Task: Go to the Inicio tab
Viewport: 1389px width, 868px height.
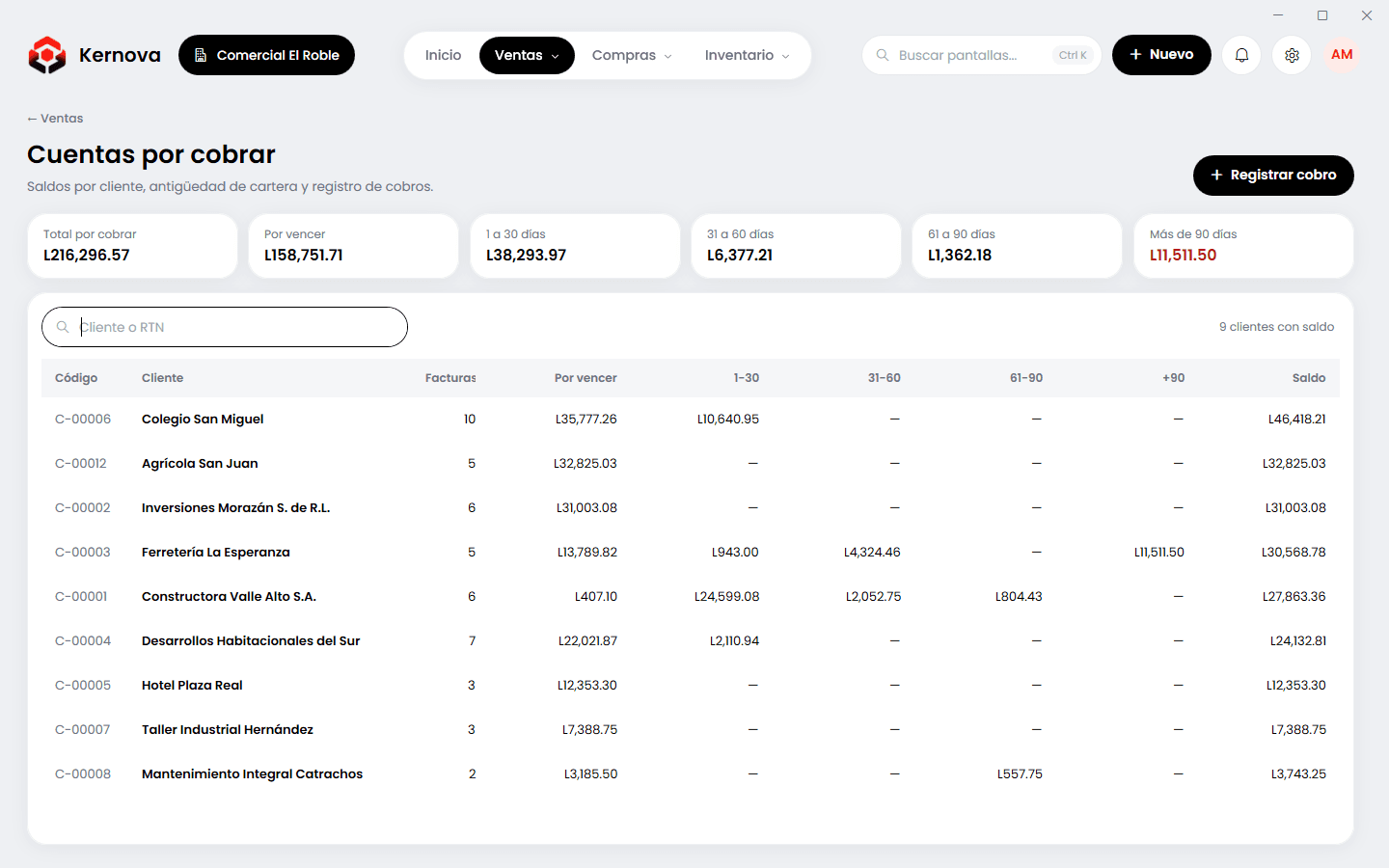Action: pos(444,55)
